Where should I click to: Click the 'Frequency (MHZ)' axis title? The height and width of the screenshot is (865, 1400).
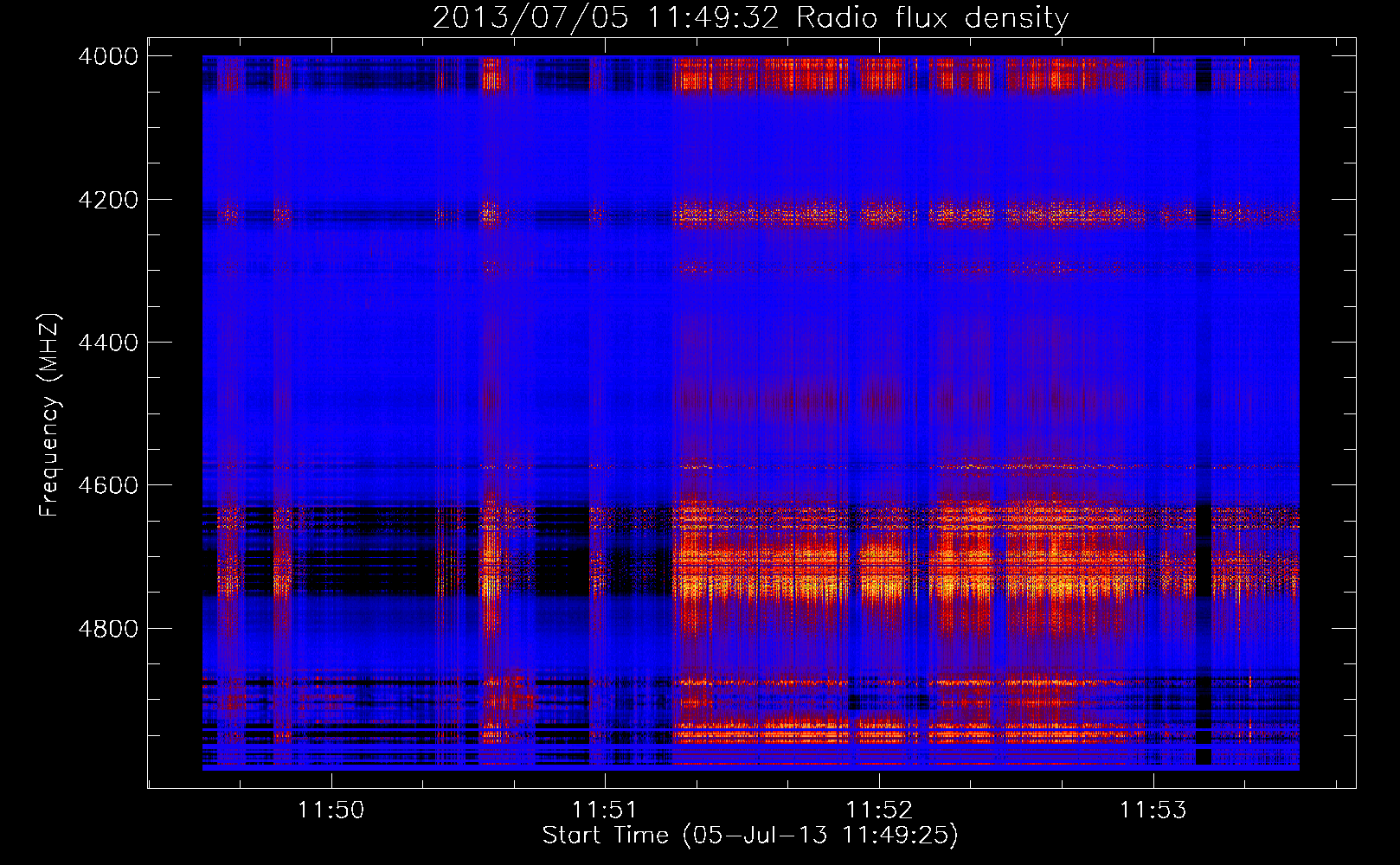click(x=49, y=415)
